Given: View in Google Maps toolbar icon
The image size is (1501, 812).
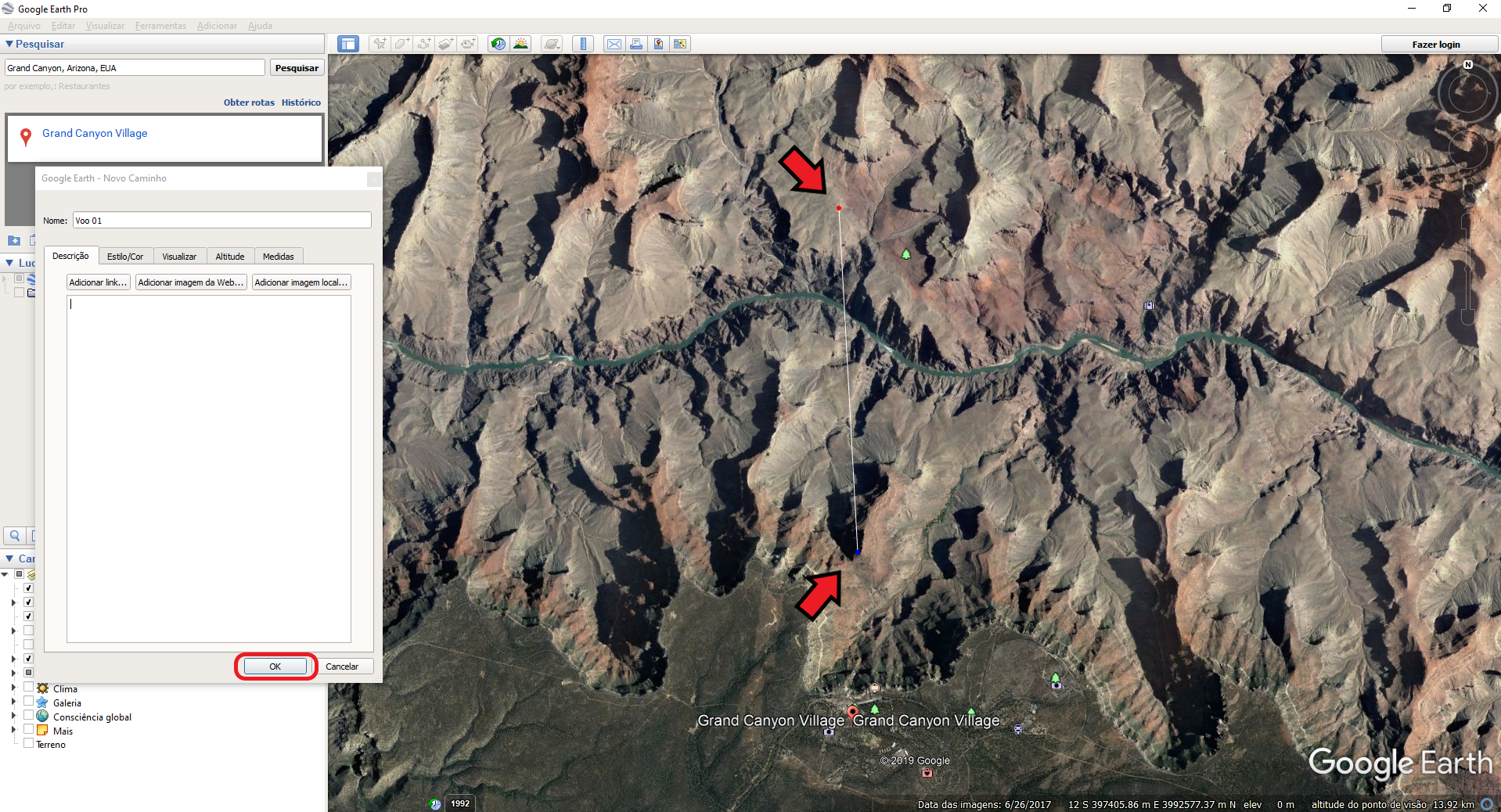Looking at the screenshot, I should 680,44.
